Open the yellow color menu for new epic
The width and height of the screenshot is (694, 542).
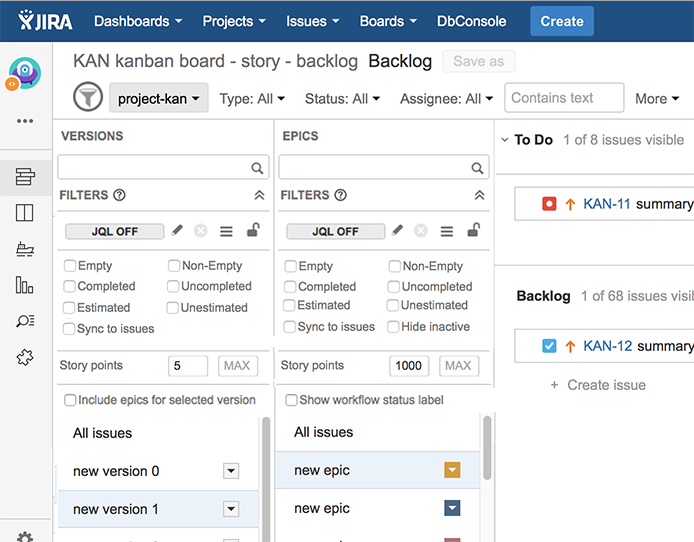(452, 470)
